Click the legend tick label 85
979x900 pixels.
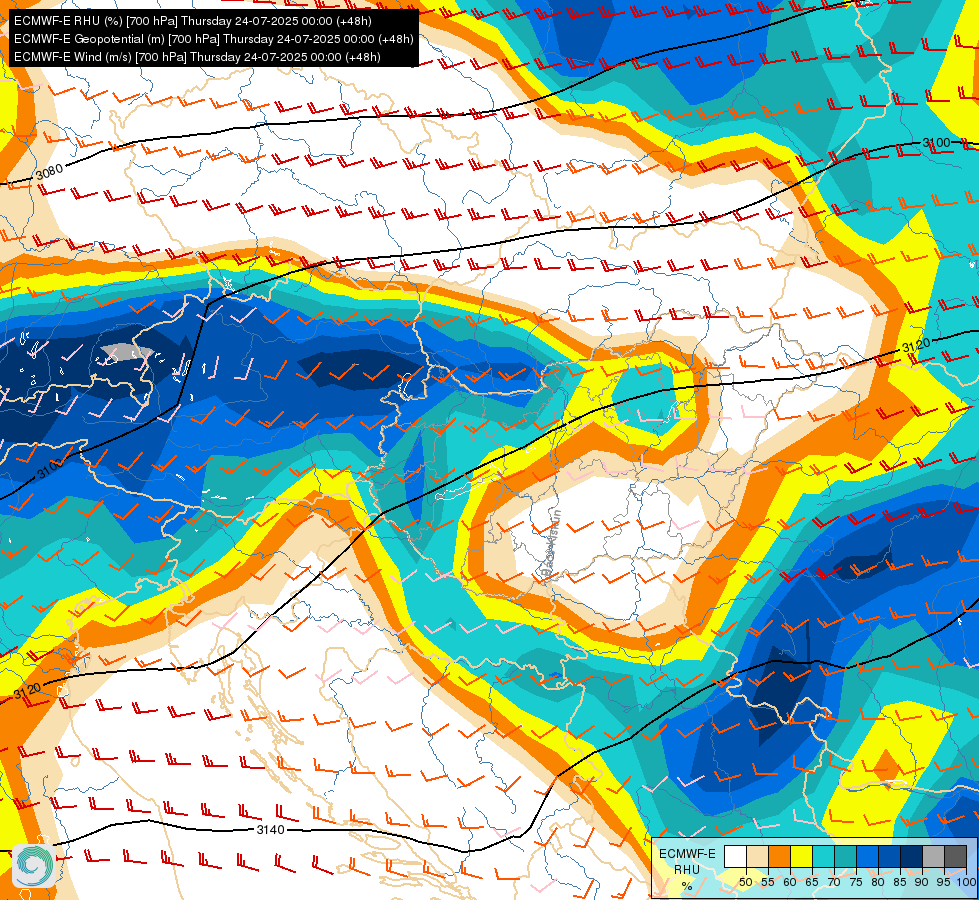(900, 882)
